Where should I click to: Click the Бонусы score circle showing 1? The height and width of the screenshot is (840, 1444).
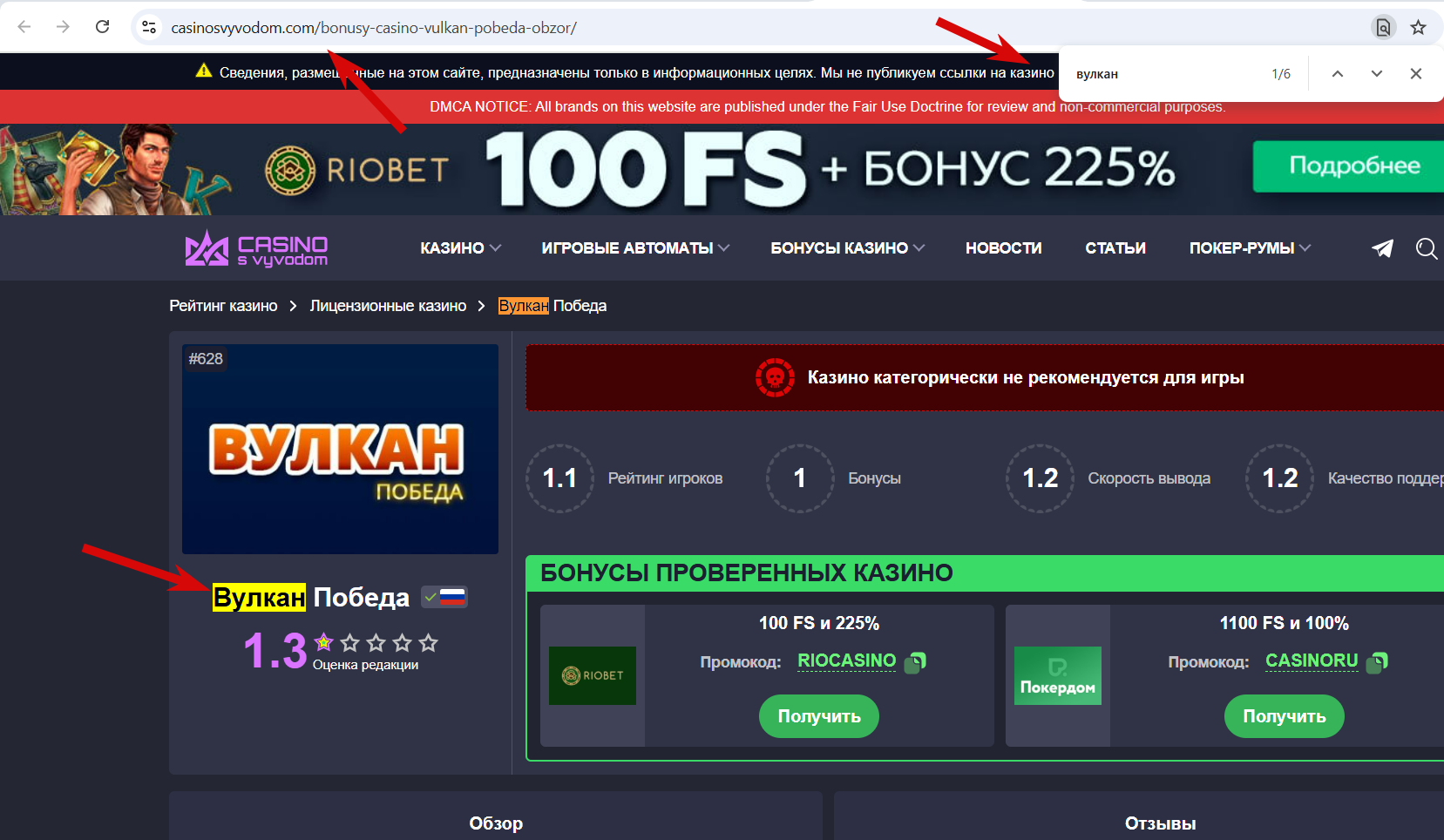tap(800, 478)
